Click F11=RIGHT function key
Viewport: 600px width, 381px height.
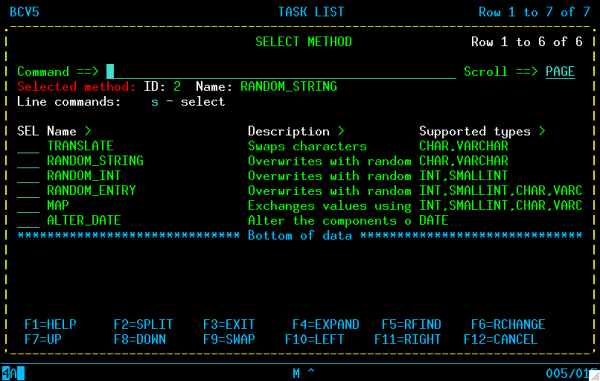coord(408,339)
